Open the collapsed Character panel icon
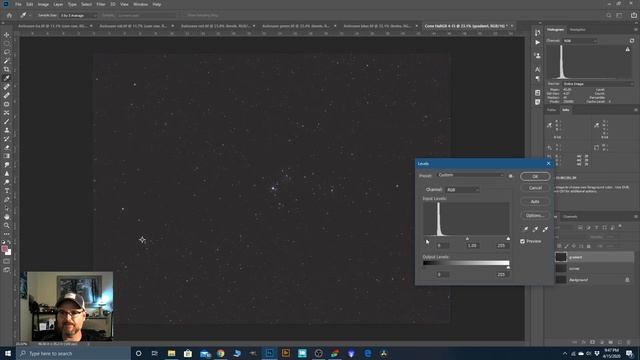 pyautogui.click(x=538, y=69)
